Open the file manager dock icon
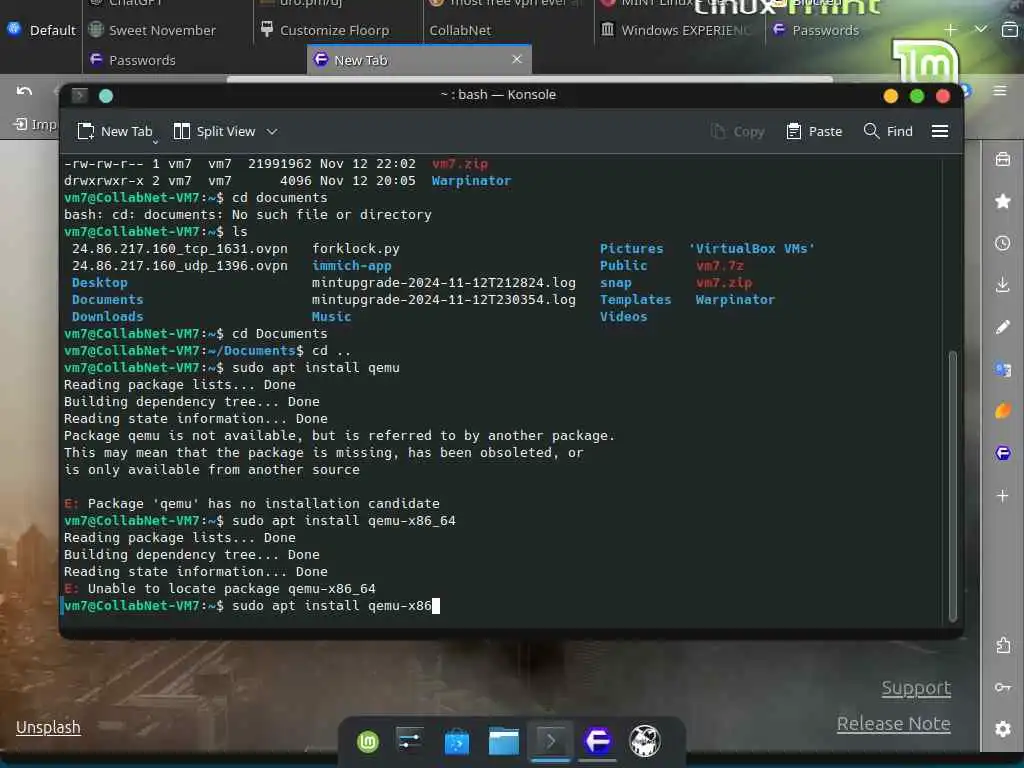 click(x=504, y=741)
